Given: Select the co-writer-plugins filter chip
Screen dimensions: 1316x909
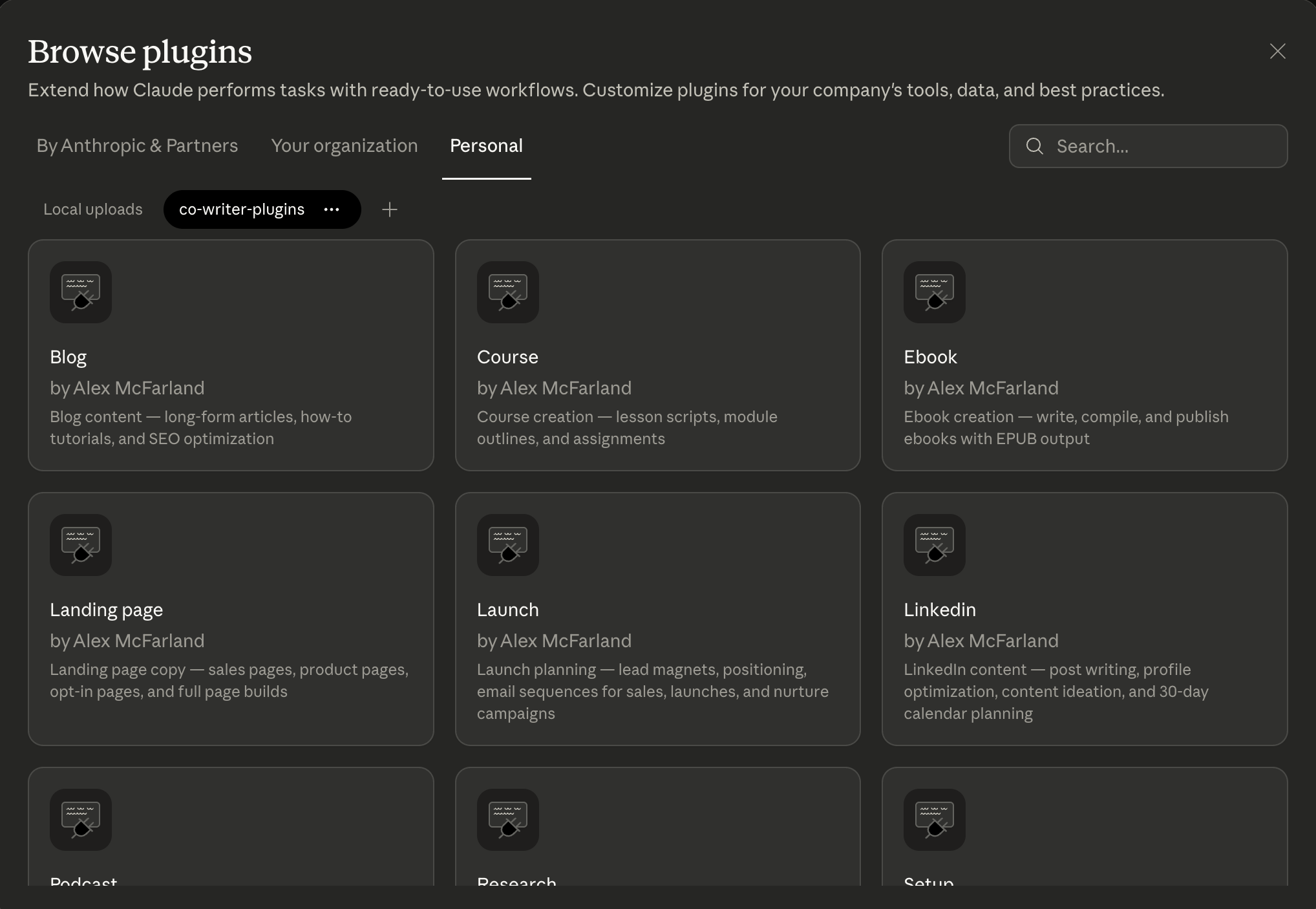Looking at the screenshot, I should (242, 209).
